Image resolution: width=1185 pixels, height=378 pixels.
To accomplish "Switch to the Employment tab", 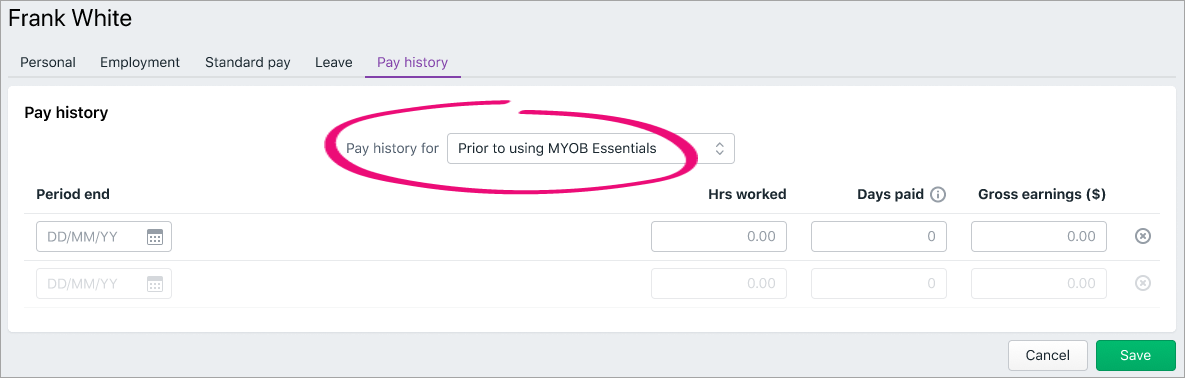I will coord(140,62).
